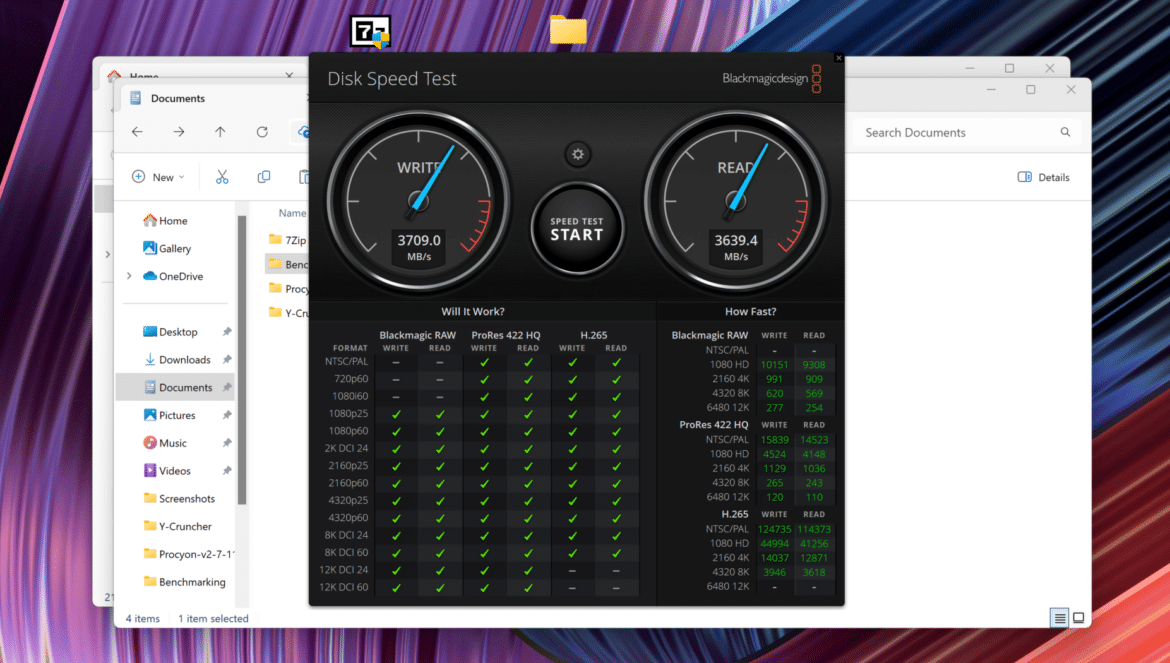Click the pin icon beside Music

click(x=227, y=443)
